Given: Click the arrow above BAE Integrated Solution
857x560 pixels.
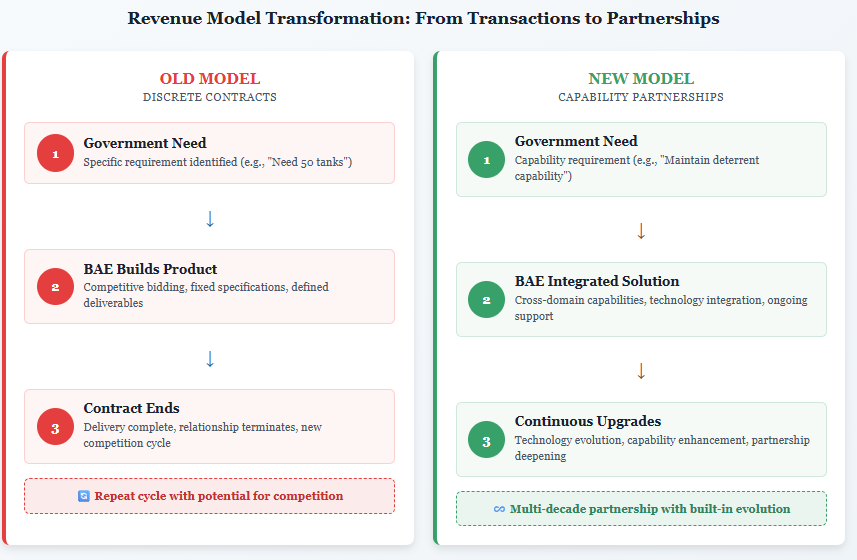Looking at the screenshot, I should pos(641,231).
